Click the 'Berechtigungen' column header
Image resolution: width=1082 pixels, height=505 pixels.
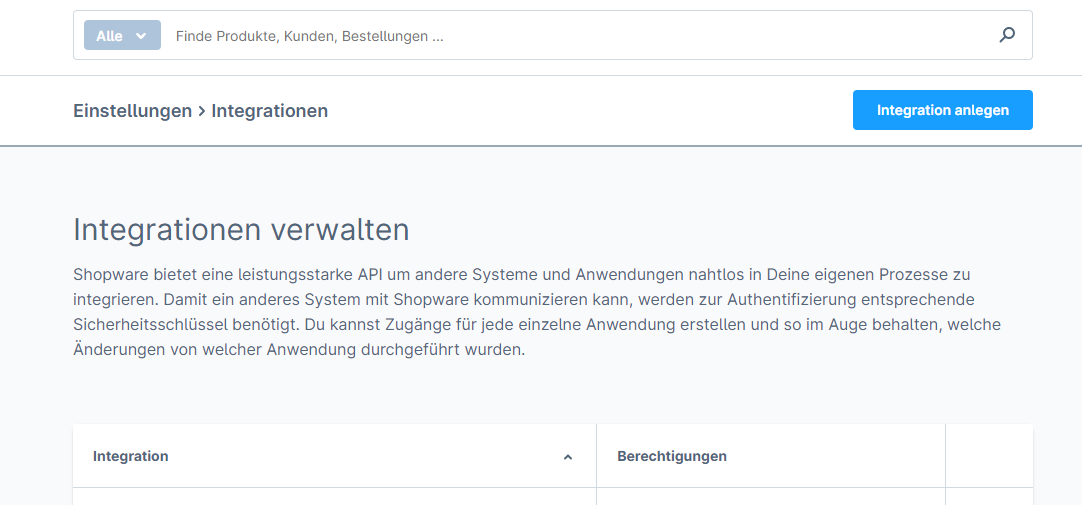[x=672, y=456]
